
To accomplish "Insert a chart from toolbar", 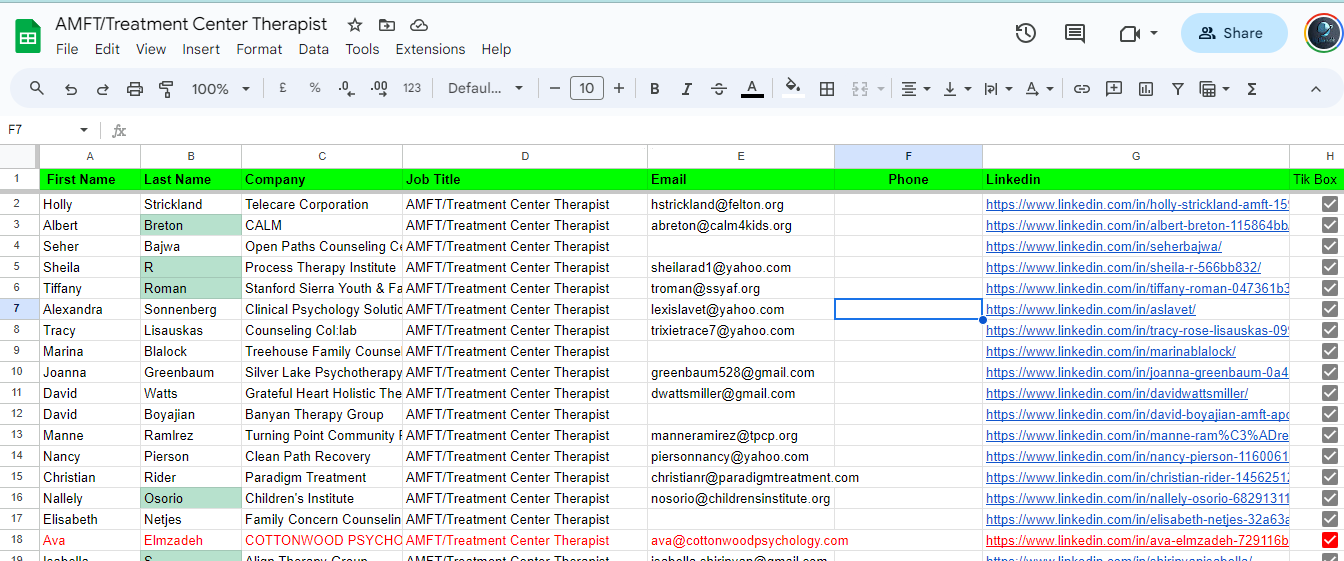I will click(x=1146, y=89).
